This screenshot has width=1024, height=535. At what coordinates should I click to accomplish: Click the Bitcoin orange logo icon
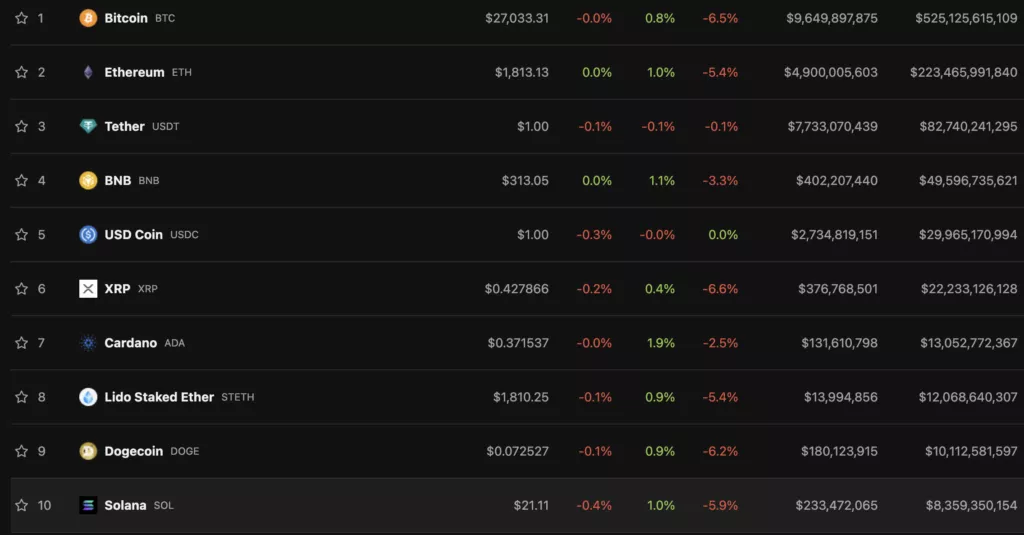pos(88,18)
